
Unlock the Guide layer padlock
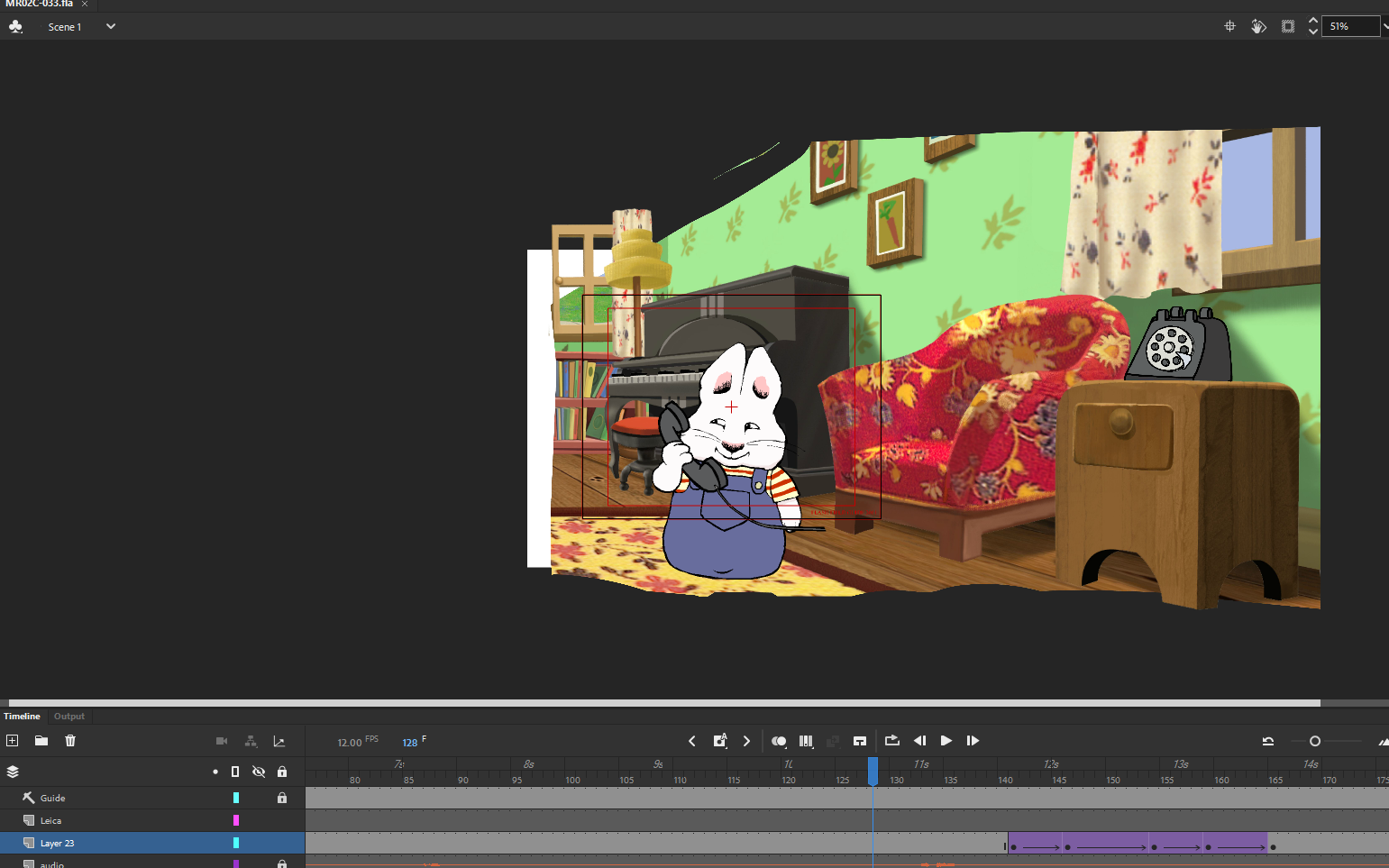pos(282,798)
